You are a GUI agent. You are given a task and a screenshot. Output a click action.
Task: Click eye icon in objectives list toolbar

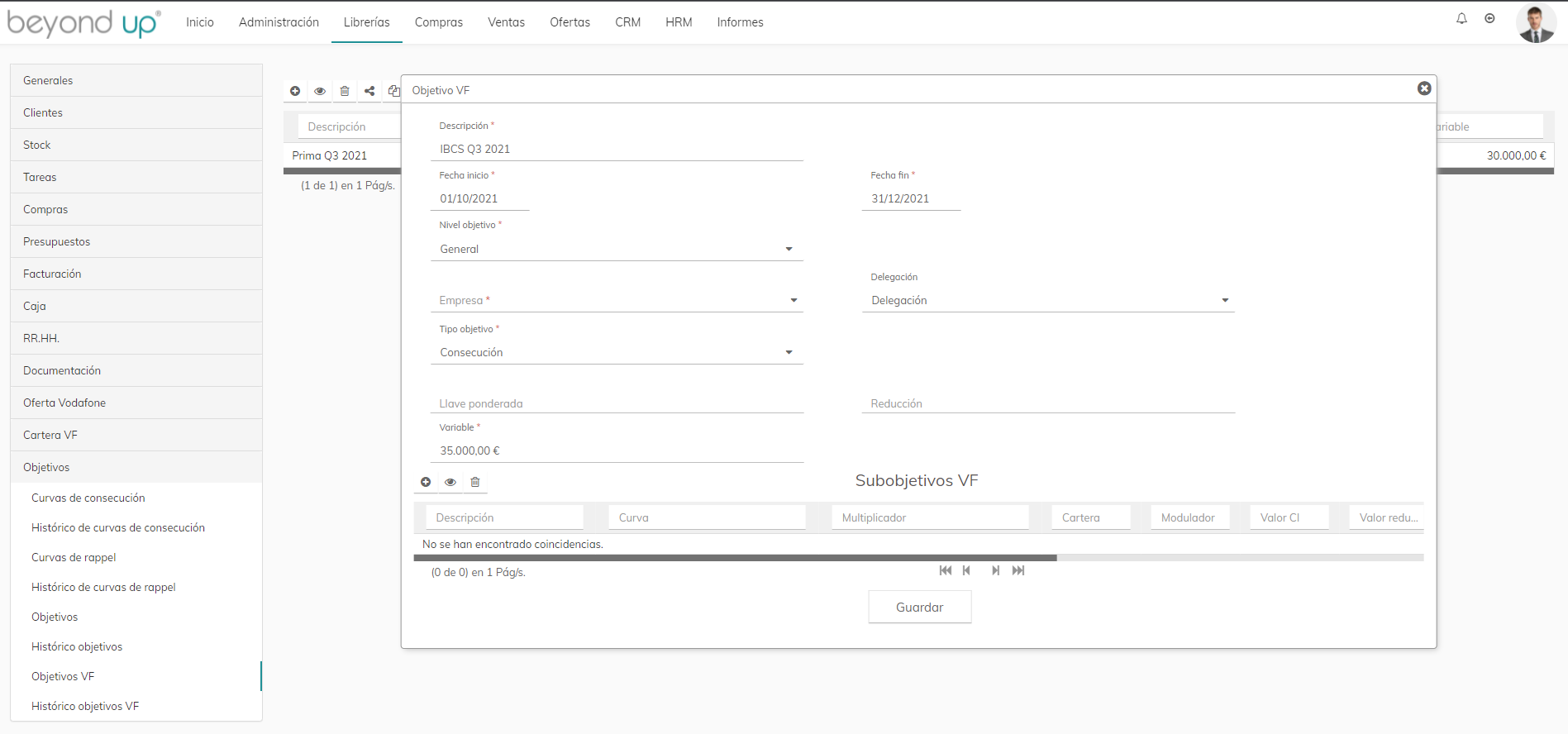[x=320, y=91]
